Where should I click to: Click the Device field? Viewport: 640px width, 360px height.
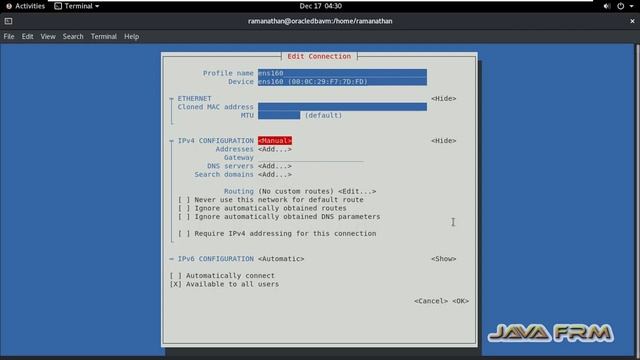click(342, 82)
